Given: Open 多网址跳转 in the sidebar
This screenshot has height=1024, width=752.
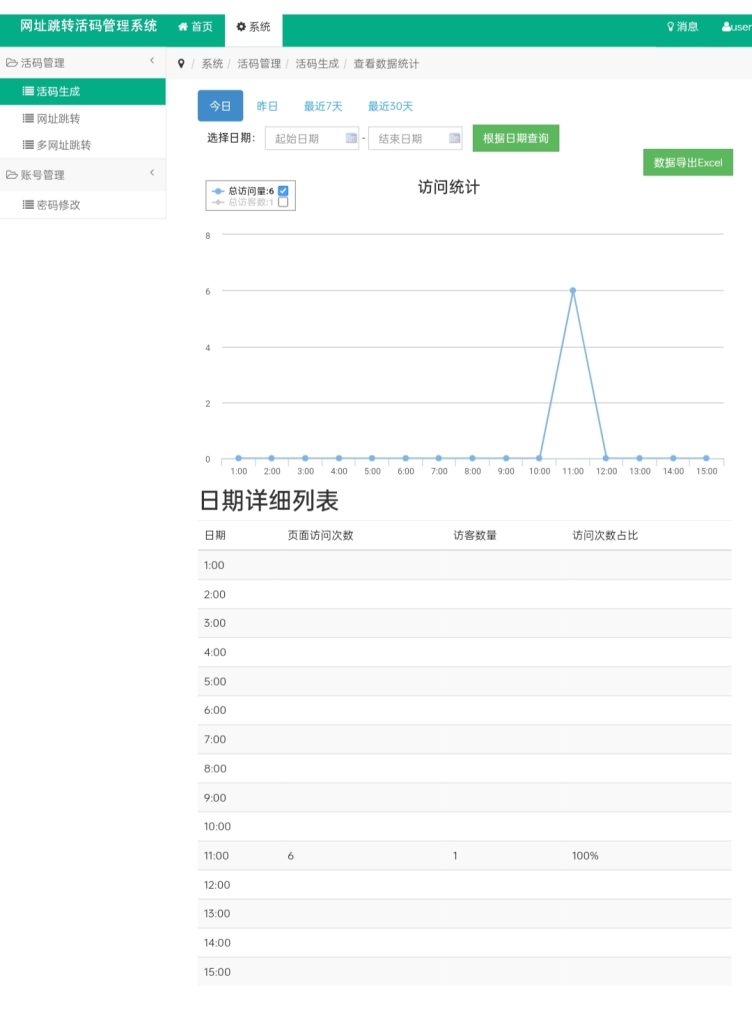Looking at the screenshot, I should [x=63, y=145].
